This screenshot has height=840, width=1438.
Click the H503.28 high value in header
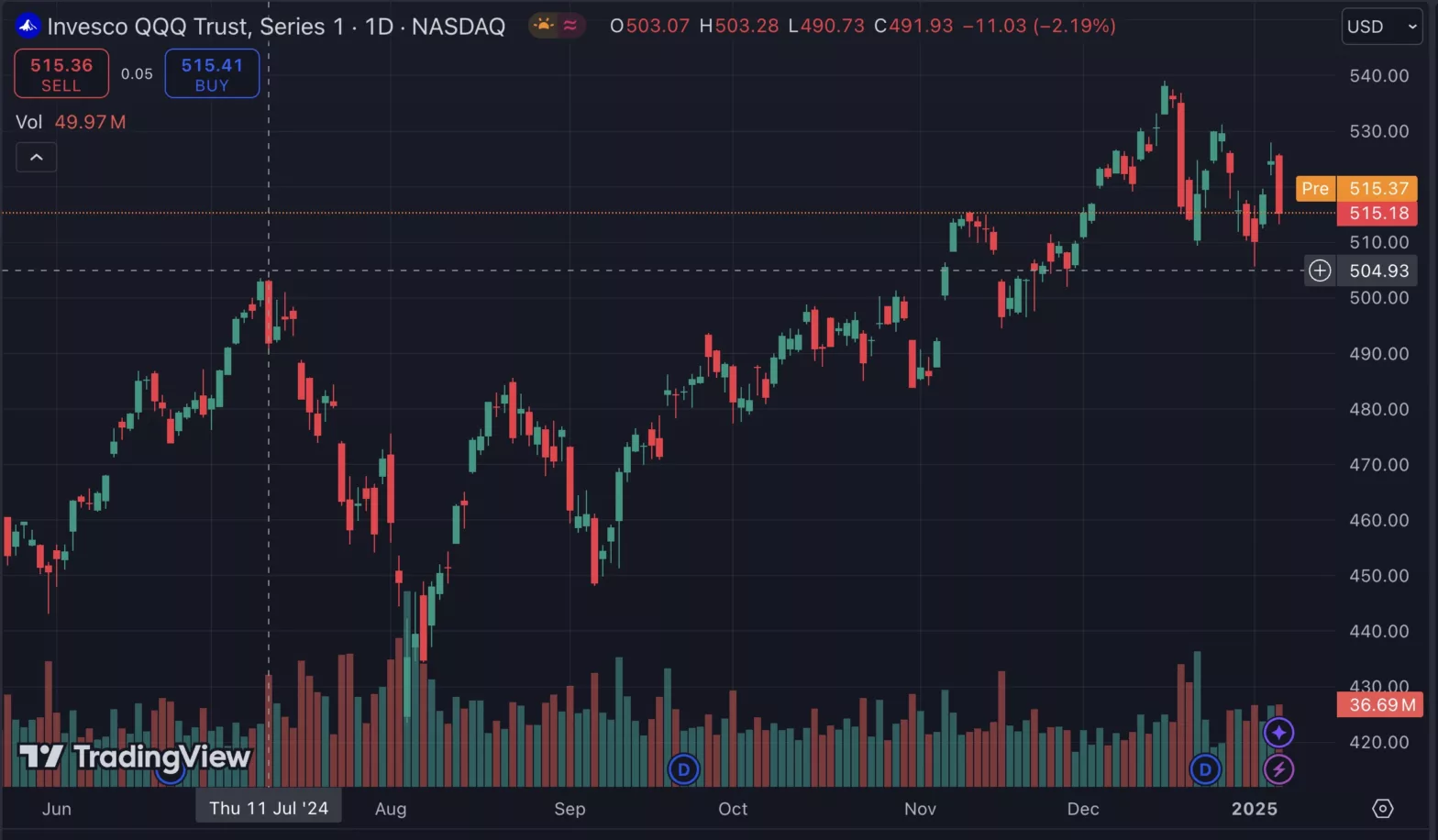point(738,26)
